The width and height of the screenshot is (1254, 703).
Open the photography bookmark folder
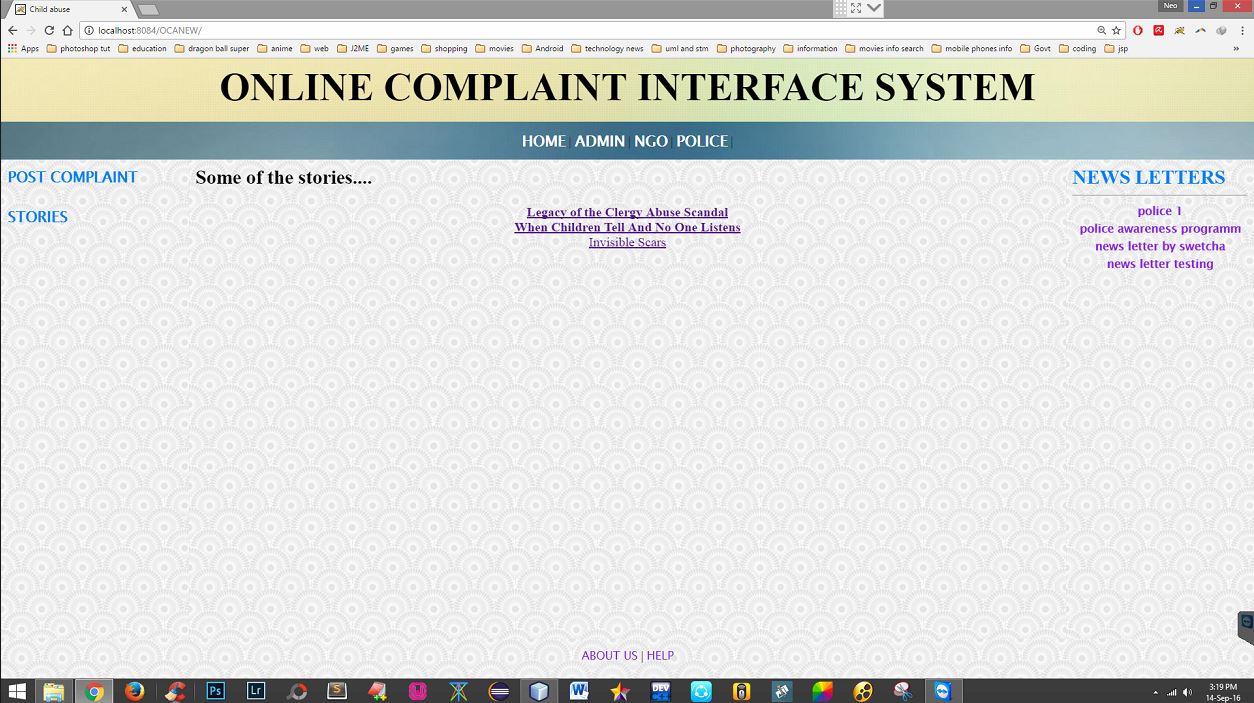coord(746,48)
